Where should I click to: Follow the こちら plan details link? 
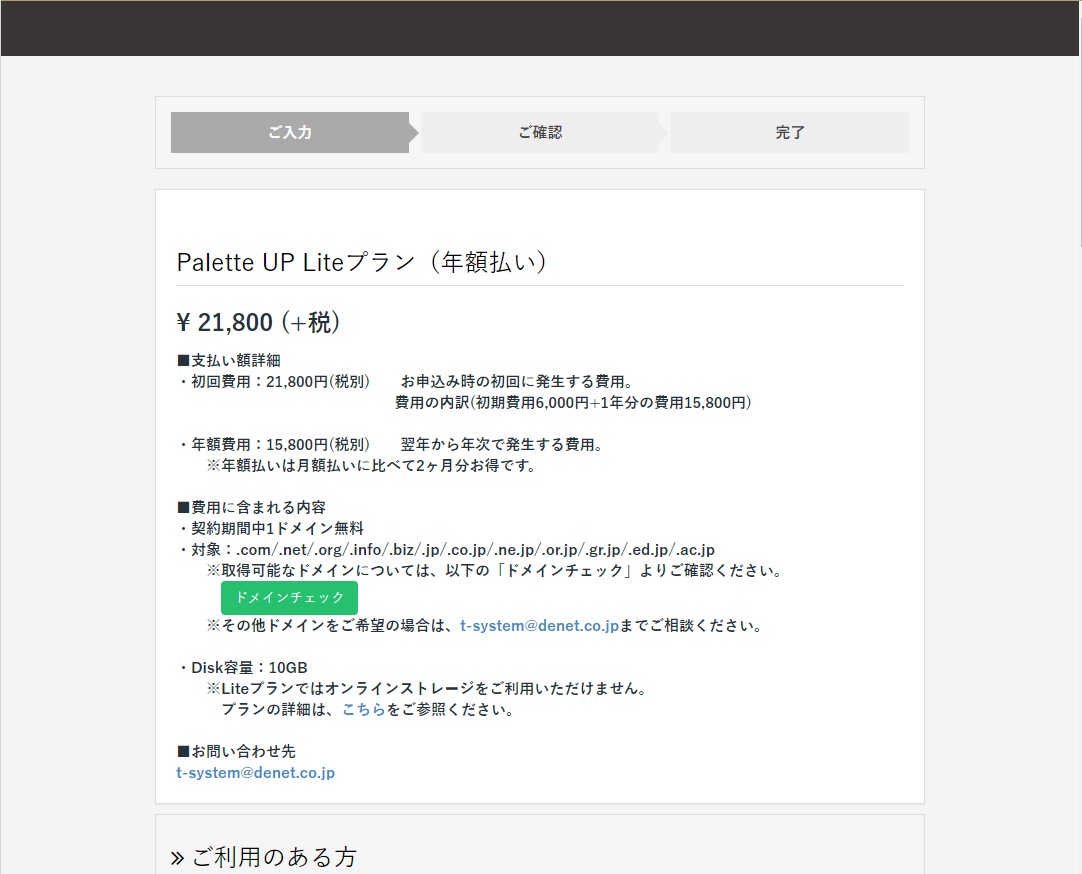click(x=364, y=709)
